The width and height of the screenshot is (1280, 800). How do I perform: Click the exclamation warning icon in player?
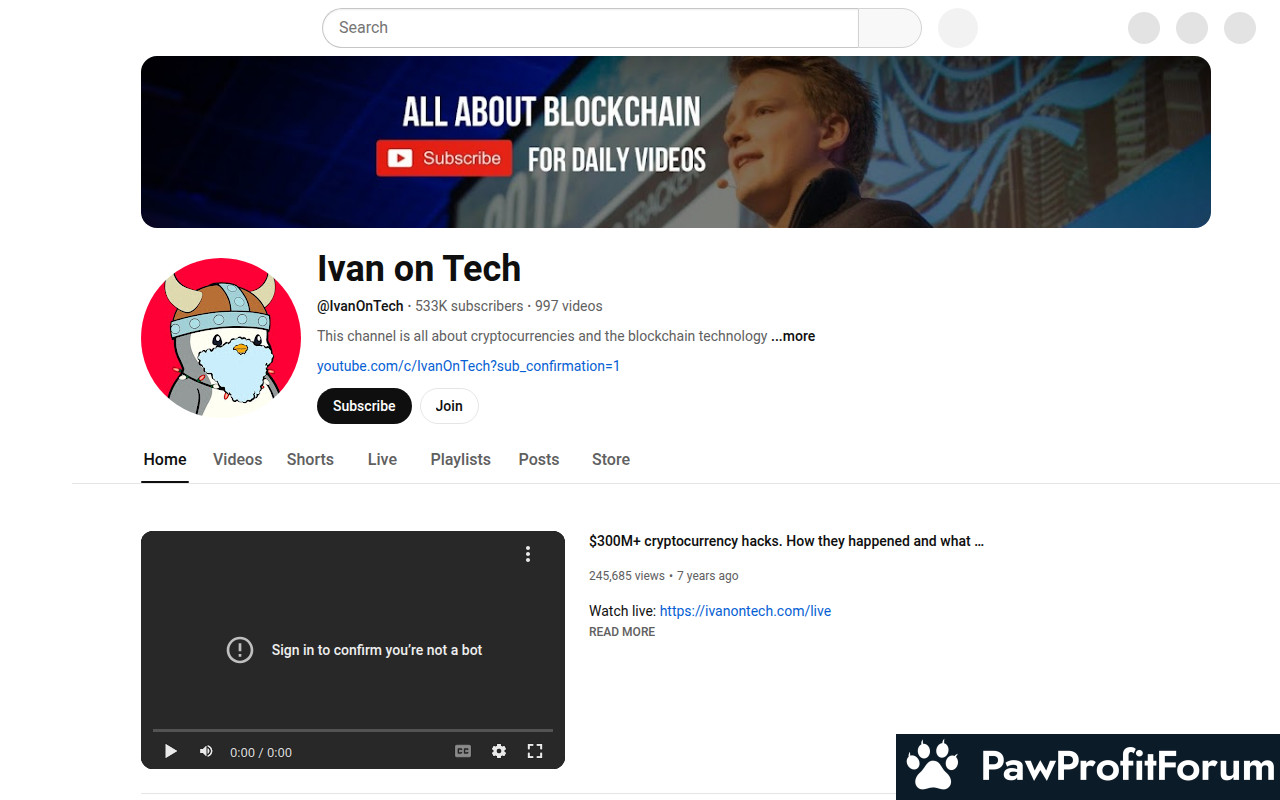240,650
